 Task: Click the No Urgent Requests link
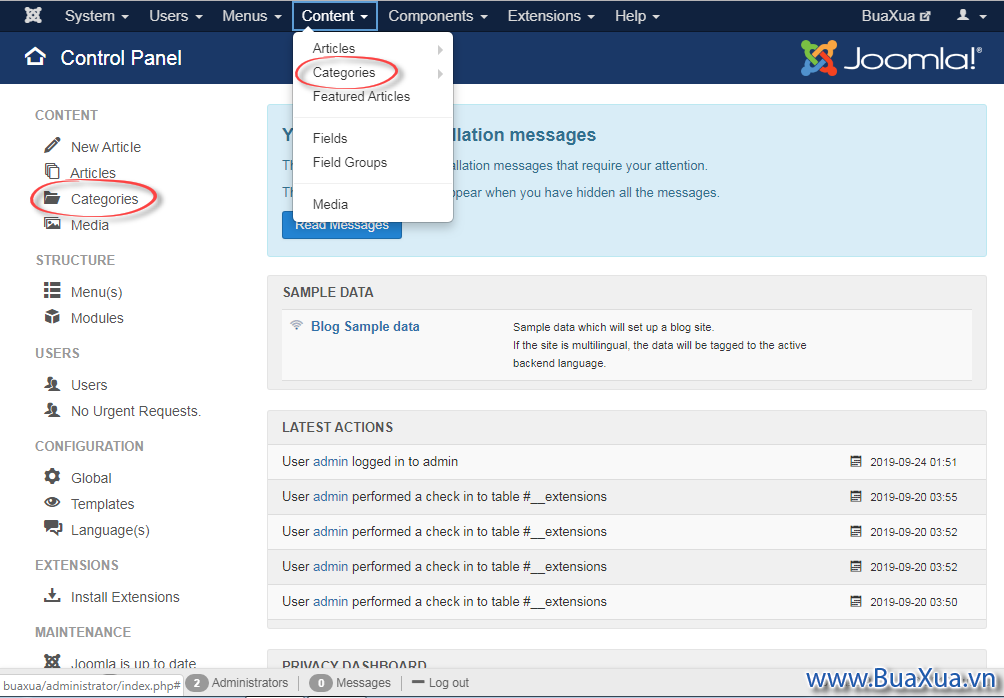tap(136, 410)
